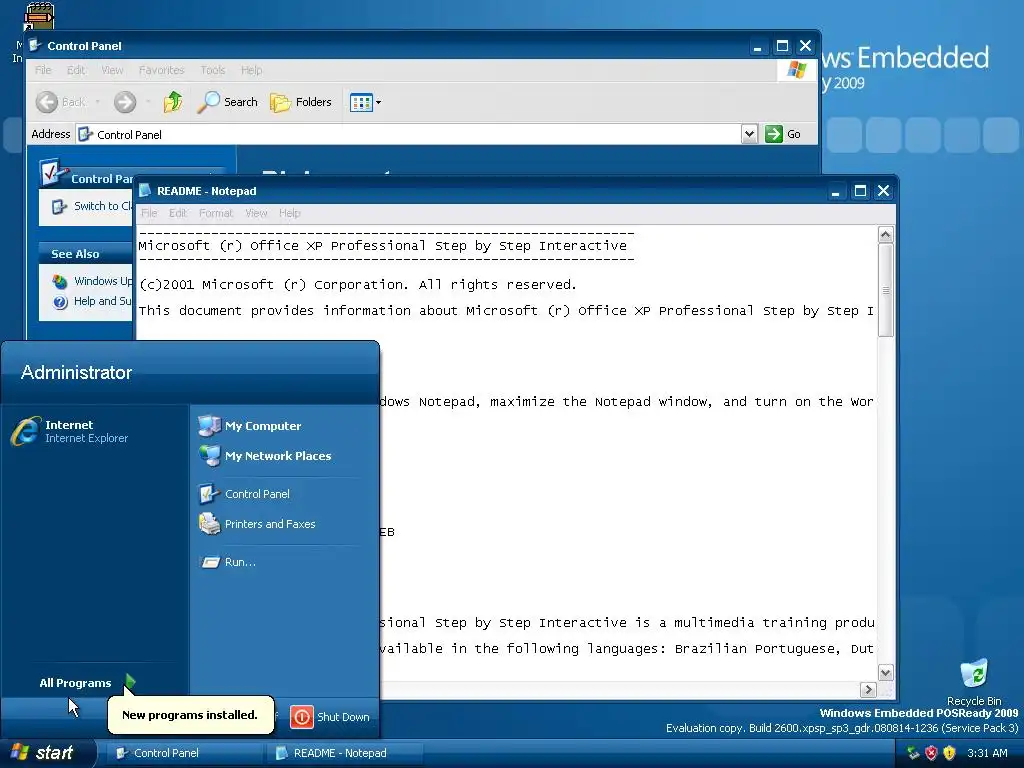Click the Control Panel sidebar pane header

coord(86,178)
